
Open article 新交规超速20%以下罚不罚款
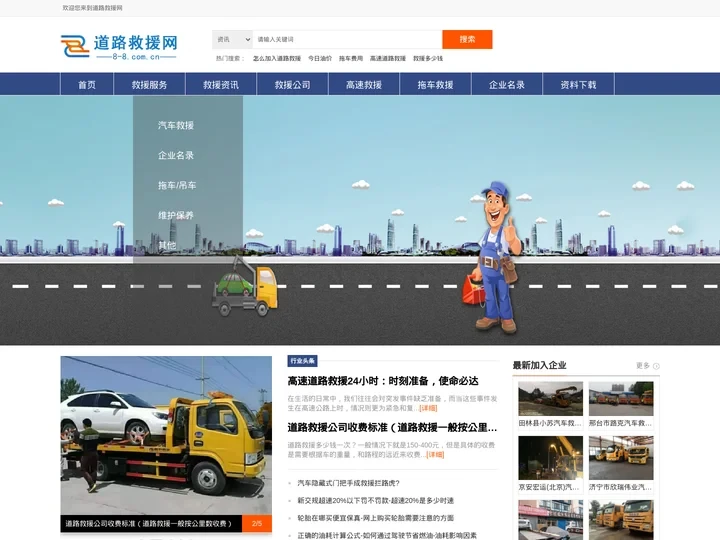coord(376,501)
